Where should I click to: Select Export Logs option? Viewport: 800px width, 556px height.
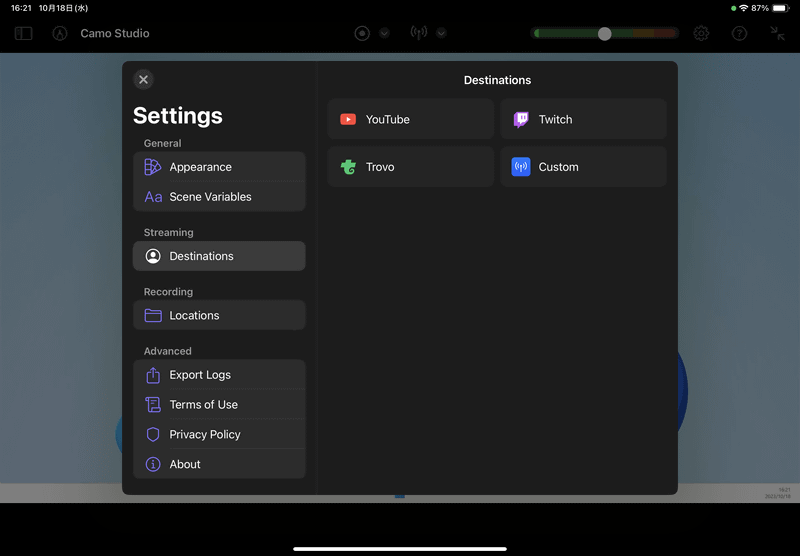(x=219, y=375)
